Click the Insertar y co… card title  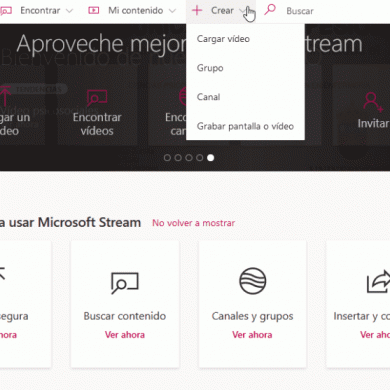(362, 316)
